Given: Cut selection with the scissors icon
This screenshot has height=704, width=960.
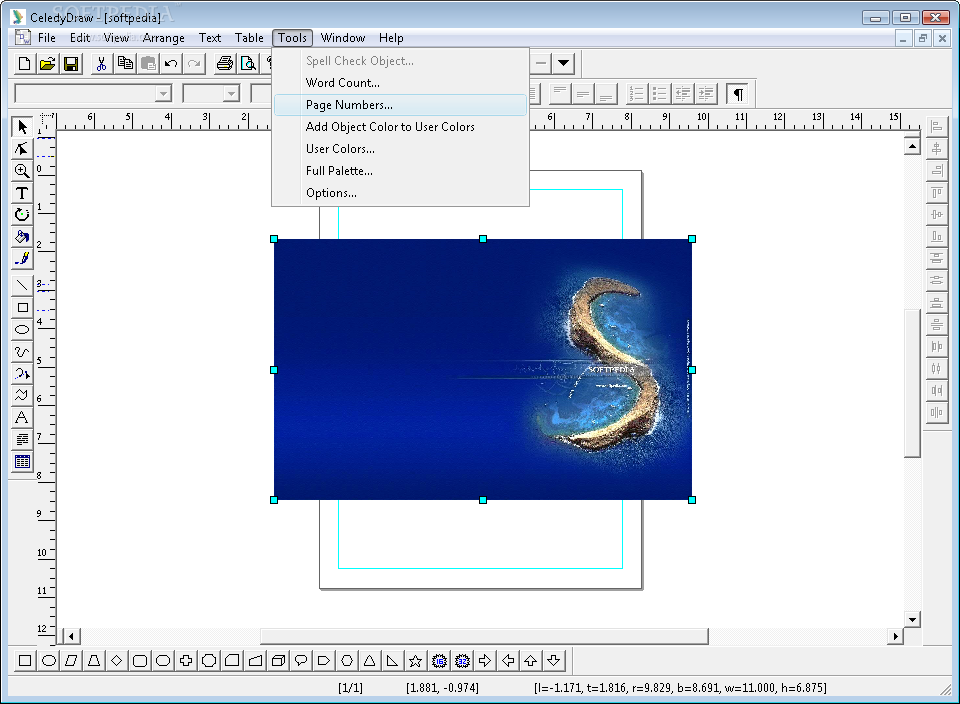Looking at the screenshot, I should pos(102,64).
